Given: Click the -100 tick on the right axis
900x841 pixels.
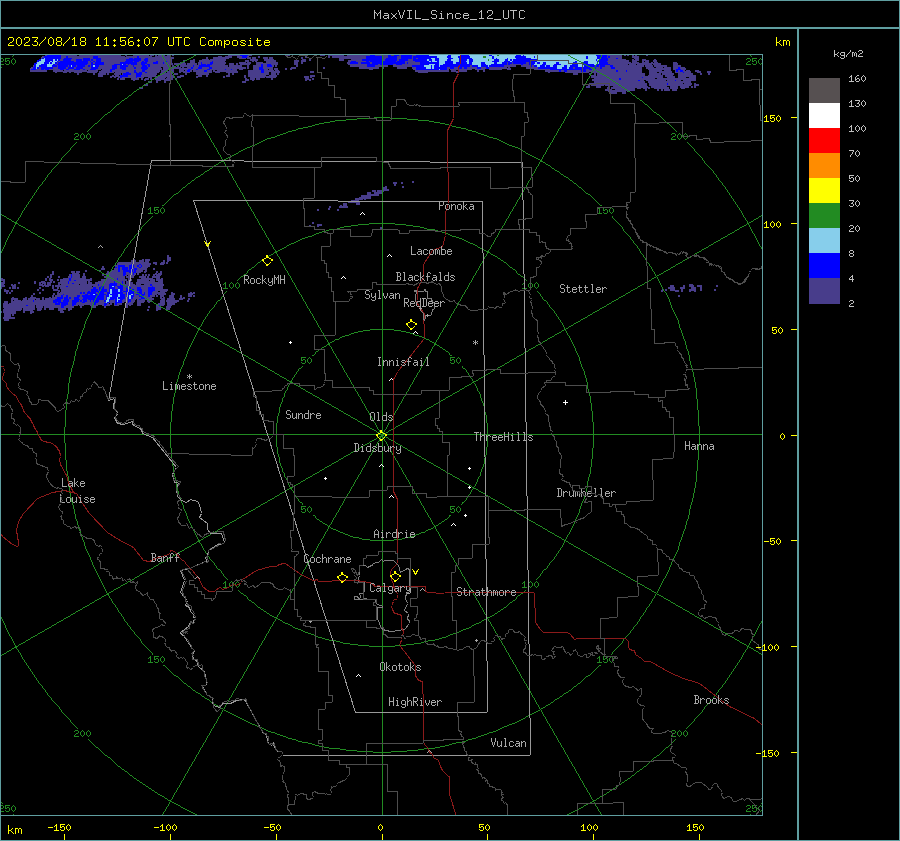Looking at the screenshot, I should pyautogui.click(x=767, y=647).
